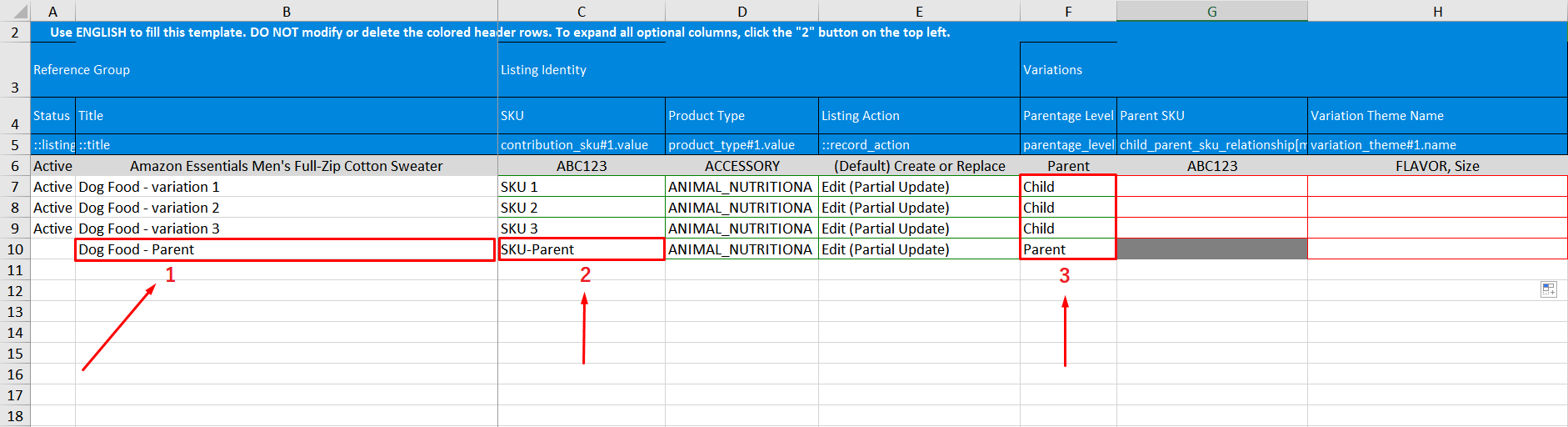Select row 10 header

pos(15,249)
